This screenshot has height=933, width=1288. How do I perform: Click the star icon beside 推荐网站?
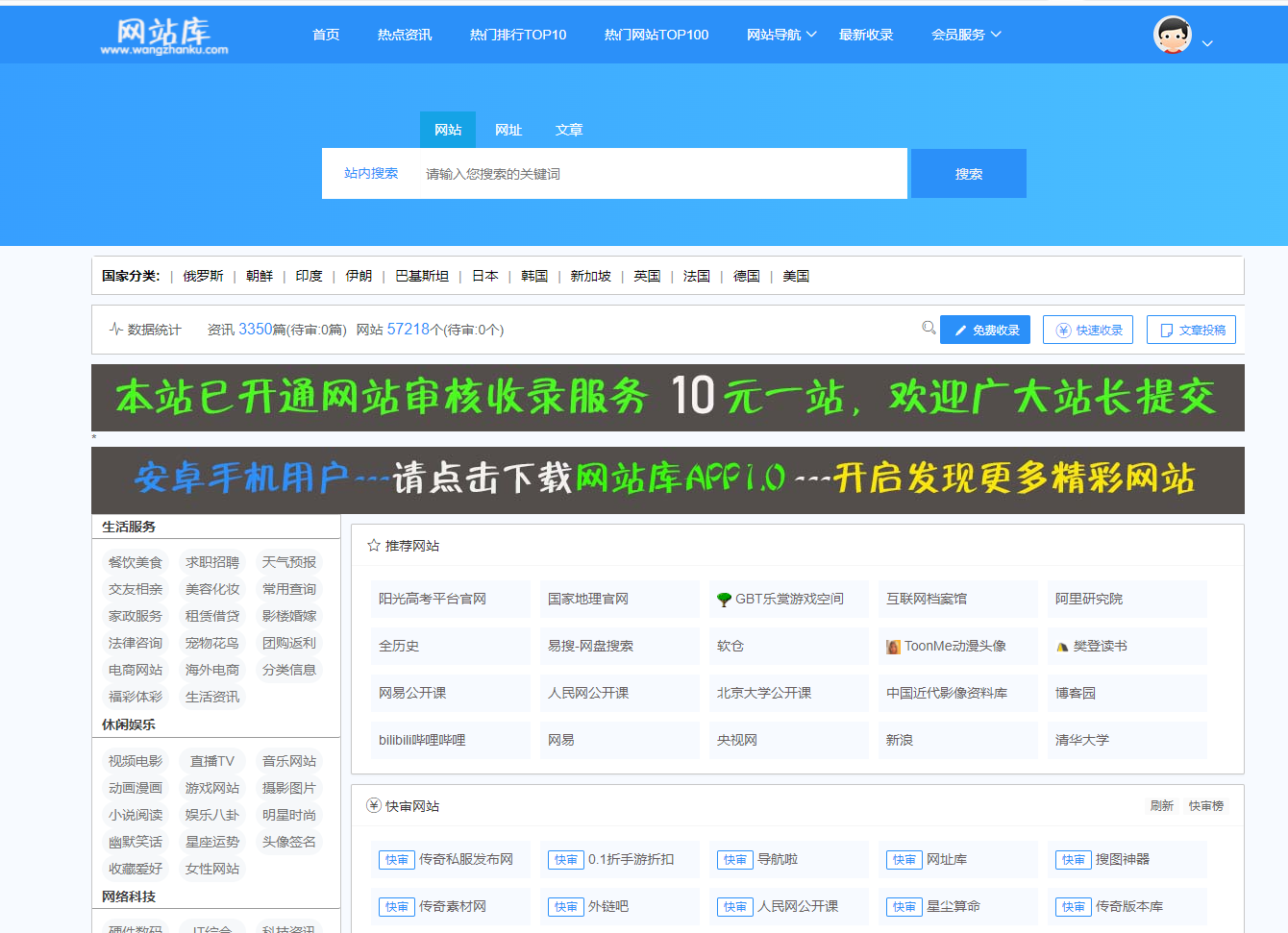[x=374, y=546]
